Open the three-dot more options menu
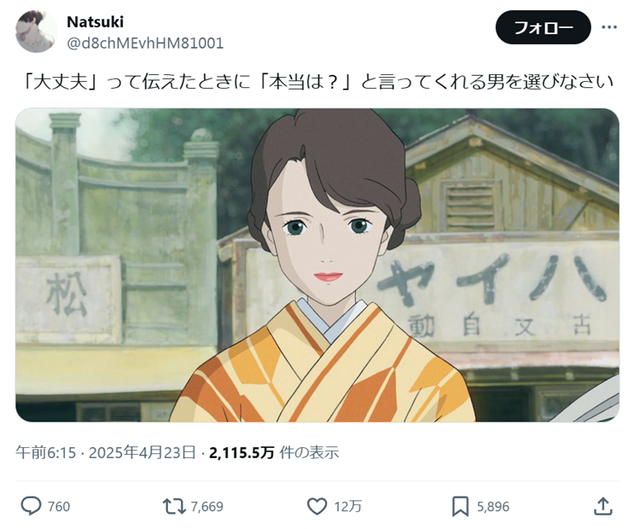This screenshot has width=640, height=529. point(609,27)
